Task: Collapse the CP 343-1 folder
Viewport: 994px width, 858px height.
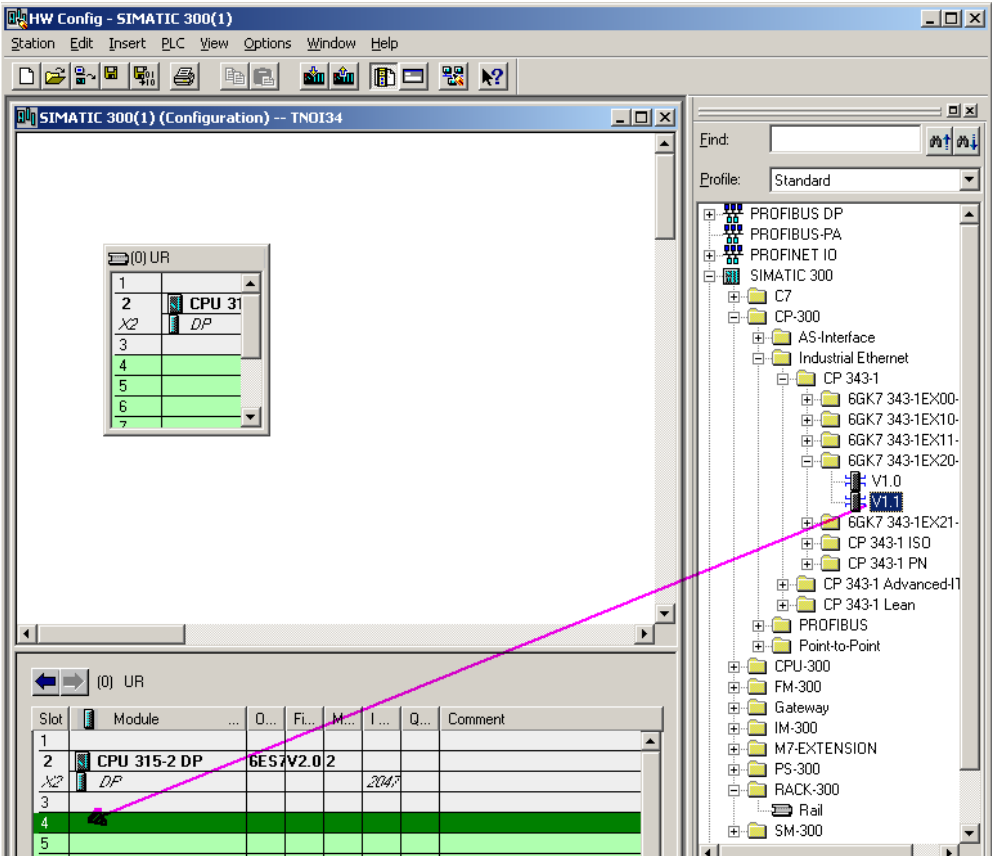Action: pos(783,379)
